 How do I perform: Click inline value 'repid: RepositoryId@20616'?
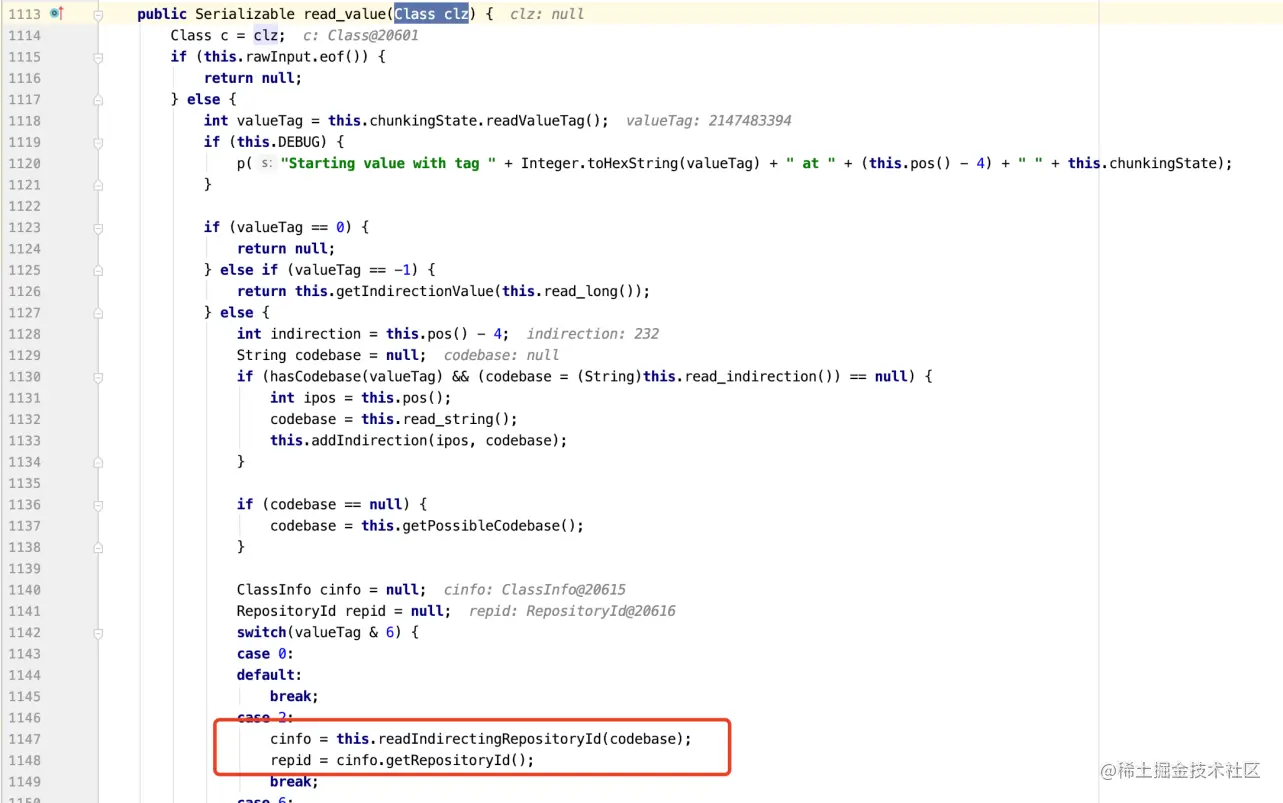click(x=573, y=611)
